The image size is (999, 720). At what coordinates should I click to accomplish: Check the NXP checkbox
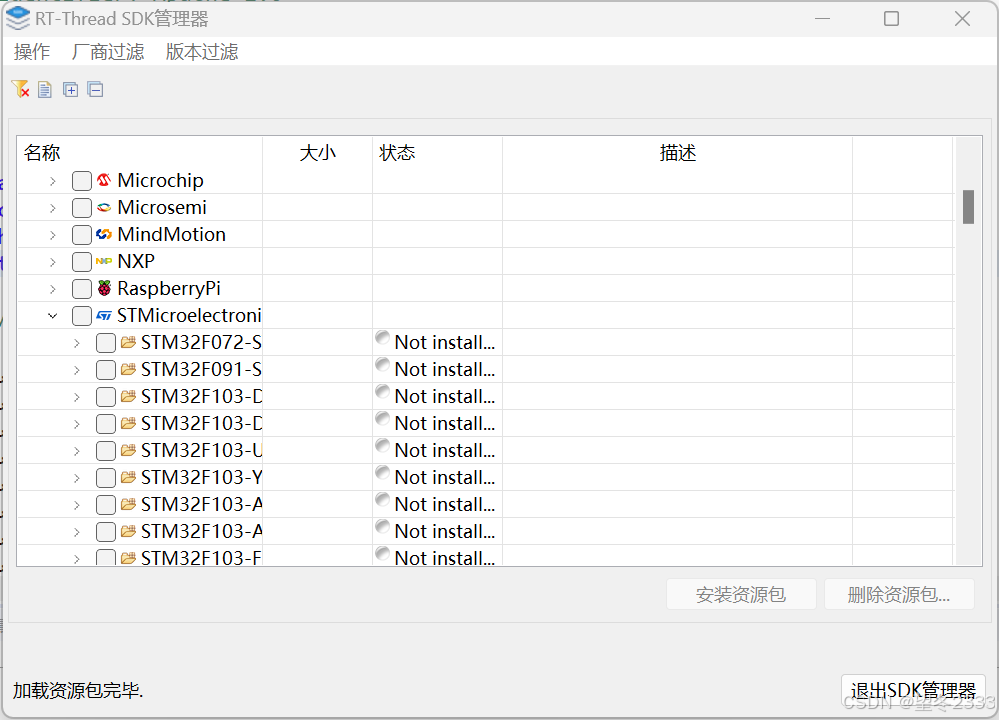(x=82, y=261)
